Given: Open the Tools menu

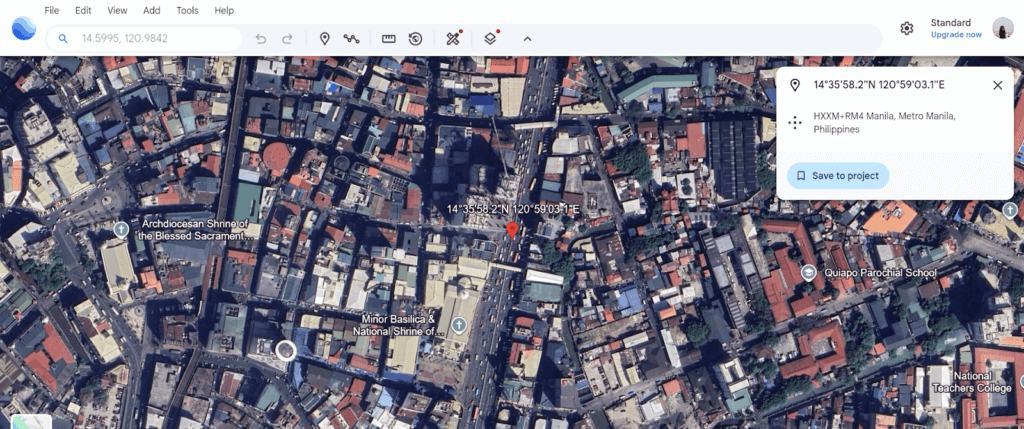Looking at the screenshot, I should point(187,10).
